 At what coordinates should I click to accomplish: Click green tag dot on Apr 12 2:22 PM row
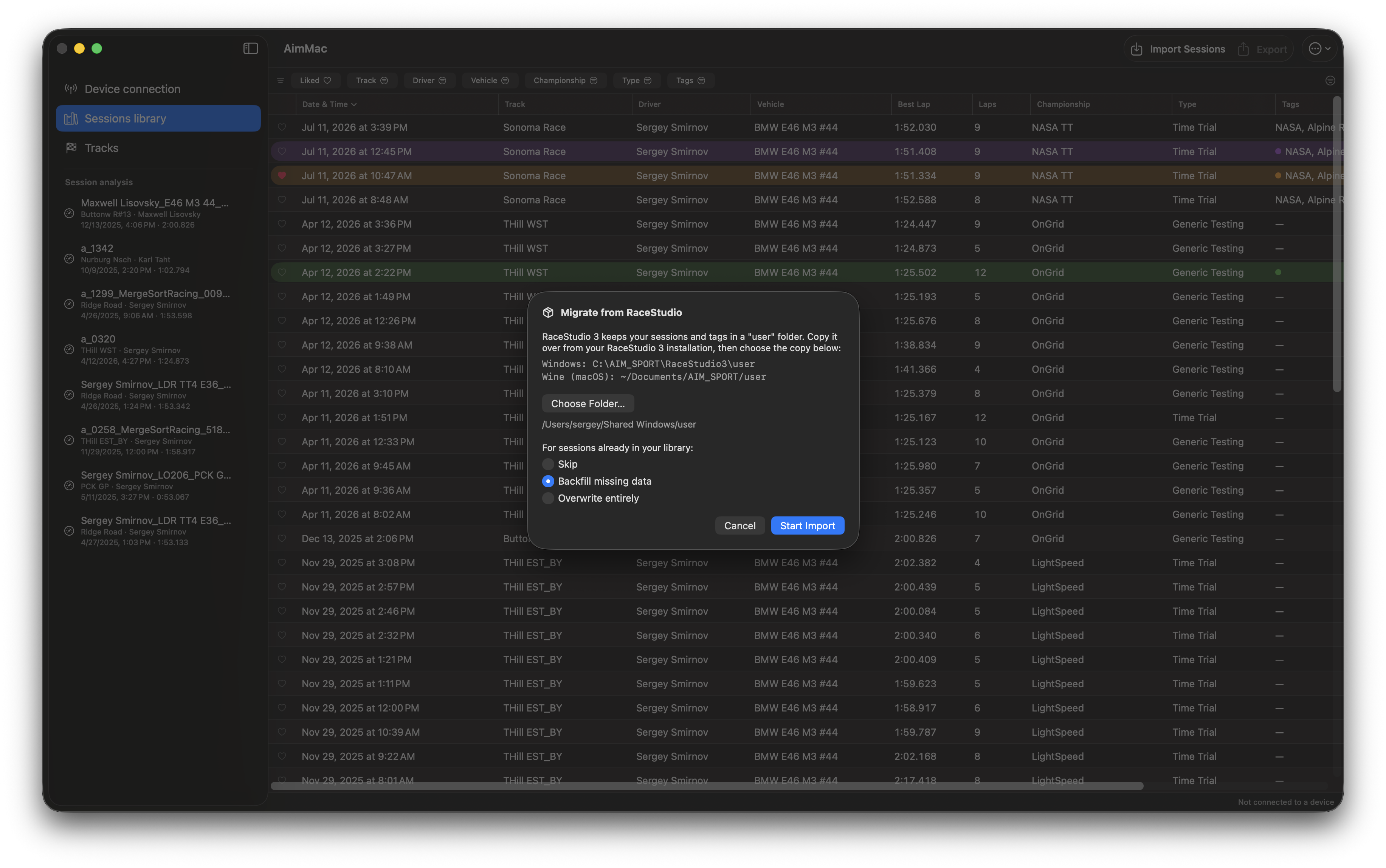click(1278, 272)
